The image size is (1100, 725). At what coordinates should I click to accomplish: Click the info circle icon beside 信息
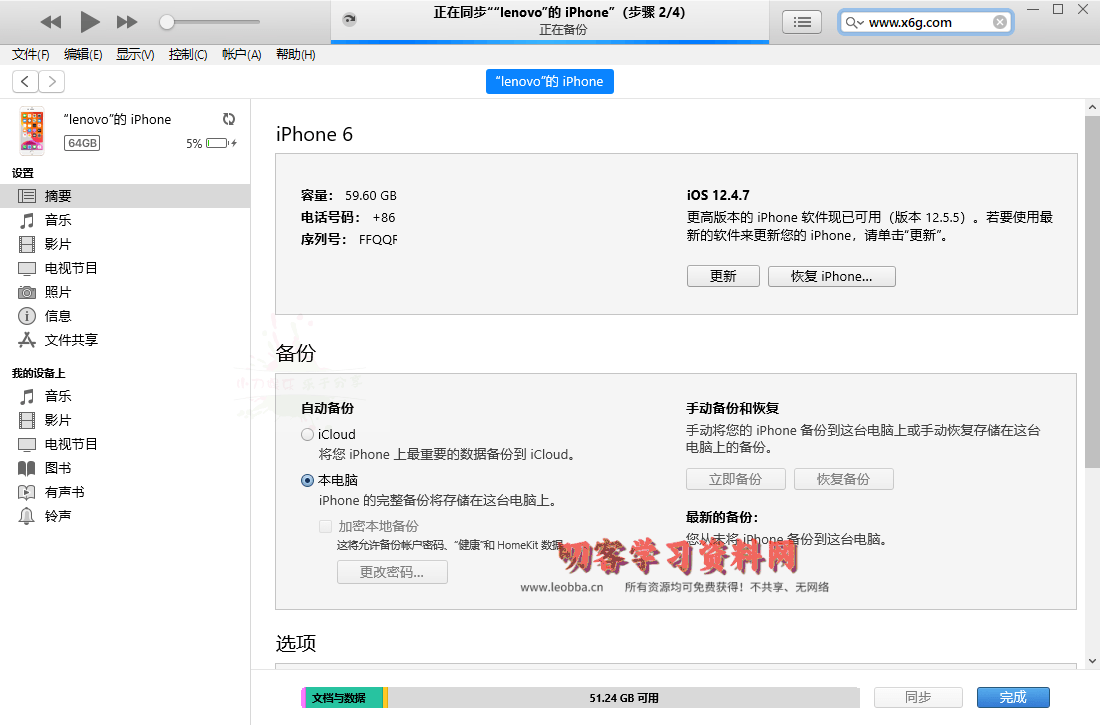point(27,316)
